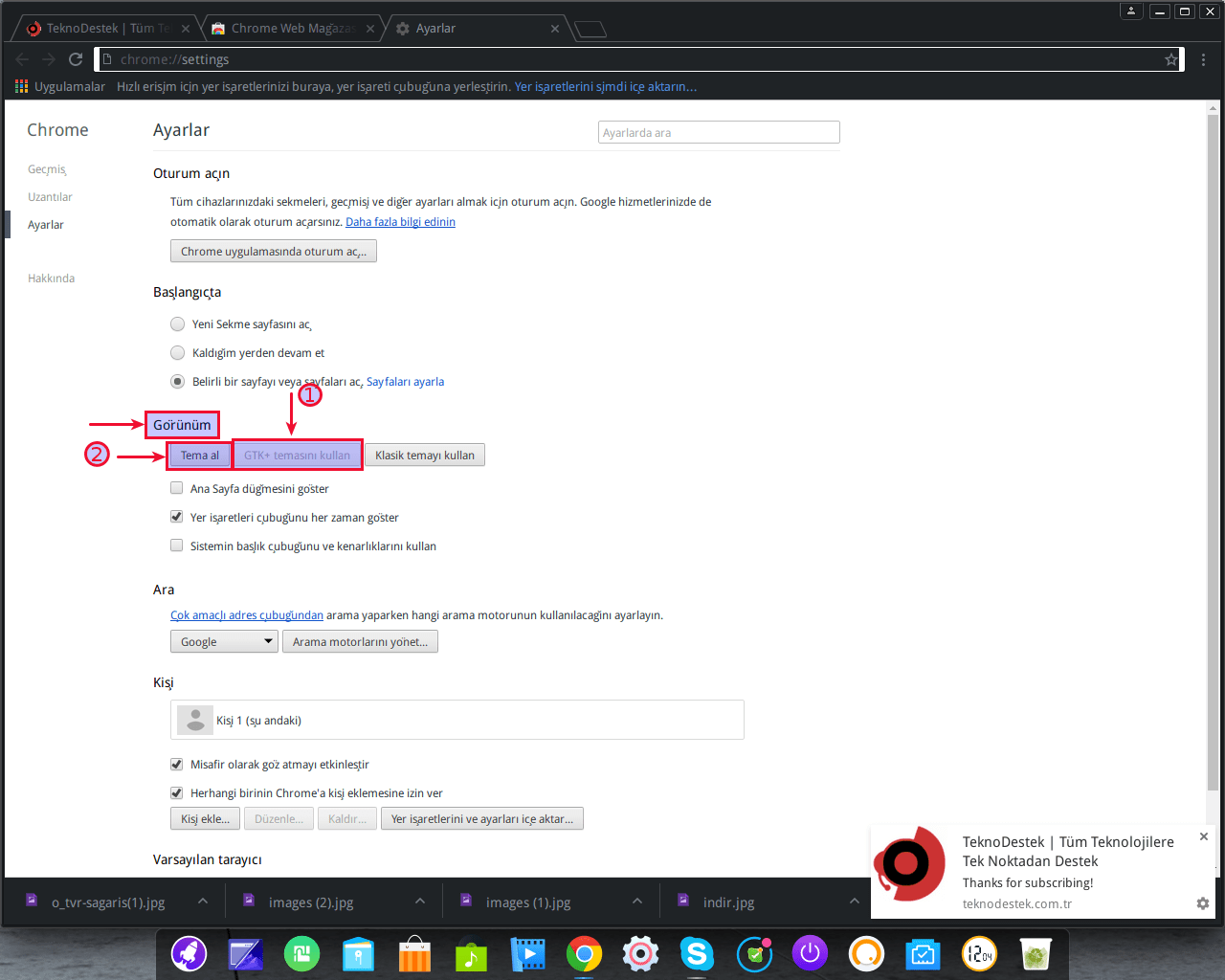This screenshot has height=980, width=1225.
Task: Open the downloaded indir.jpg file
Action: (728, 902)
